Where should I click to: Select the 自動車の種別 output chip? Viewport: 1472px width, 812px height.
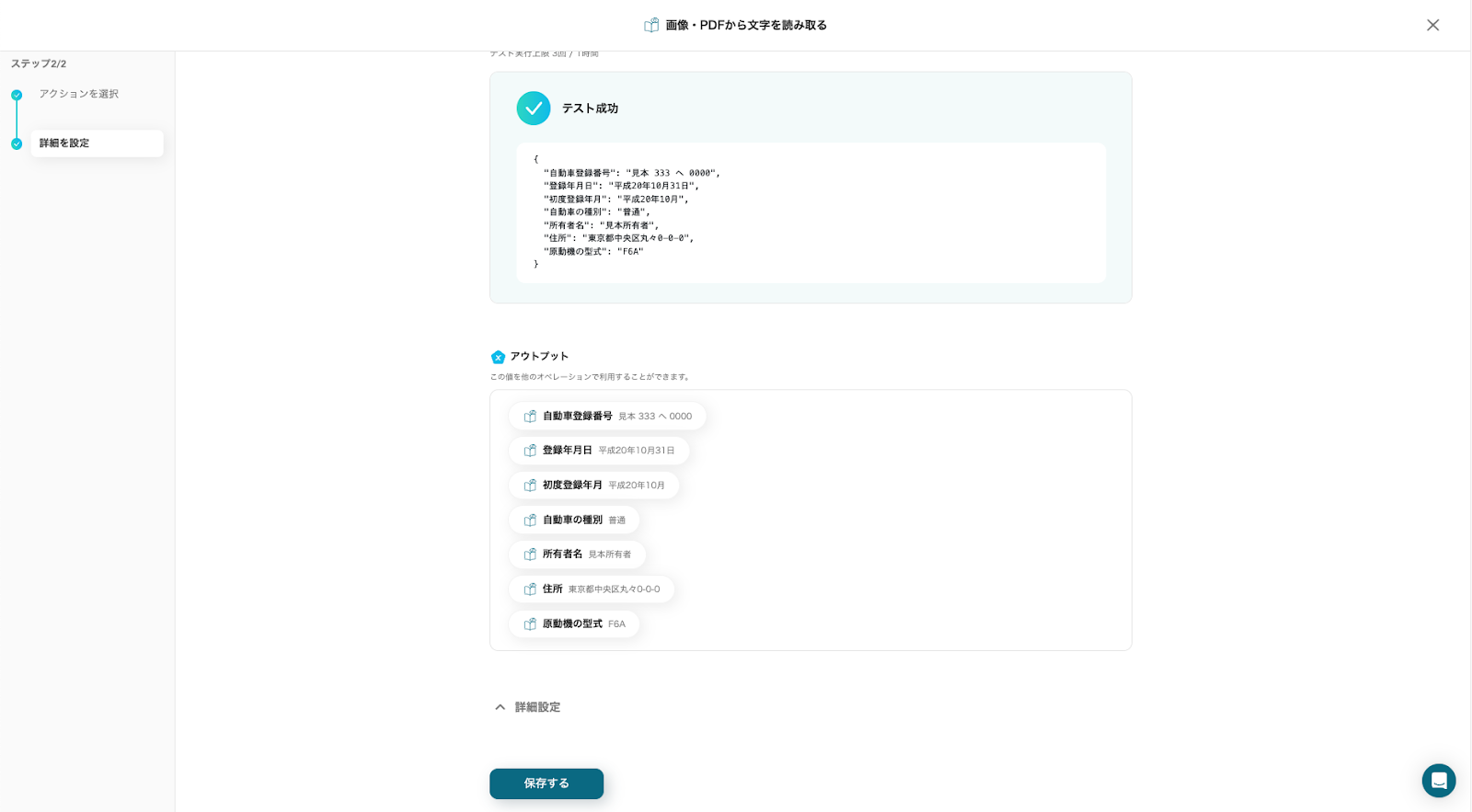574,520
